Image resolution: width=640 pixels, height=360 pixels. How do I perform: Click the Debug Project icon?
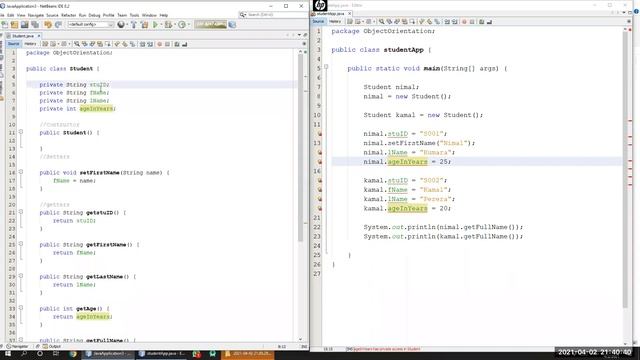click(x=168, y=25)
